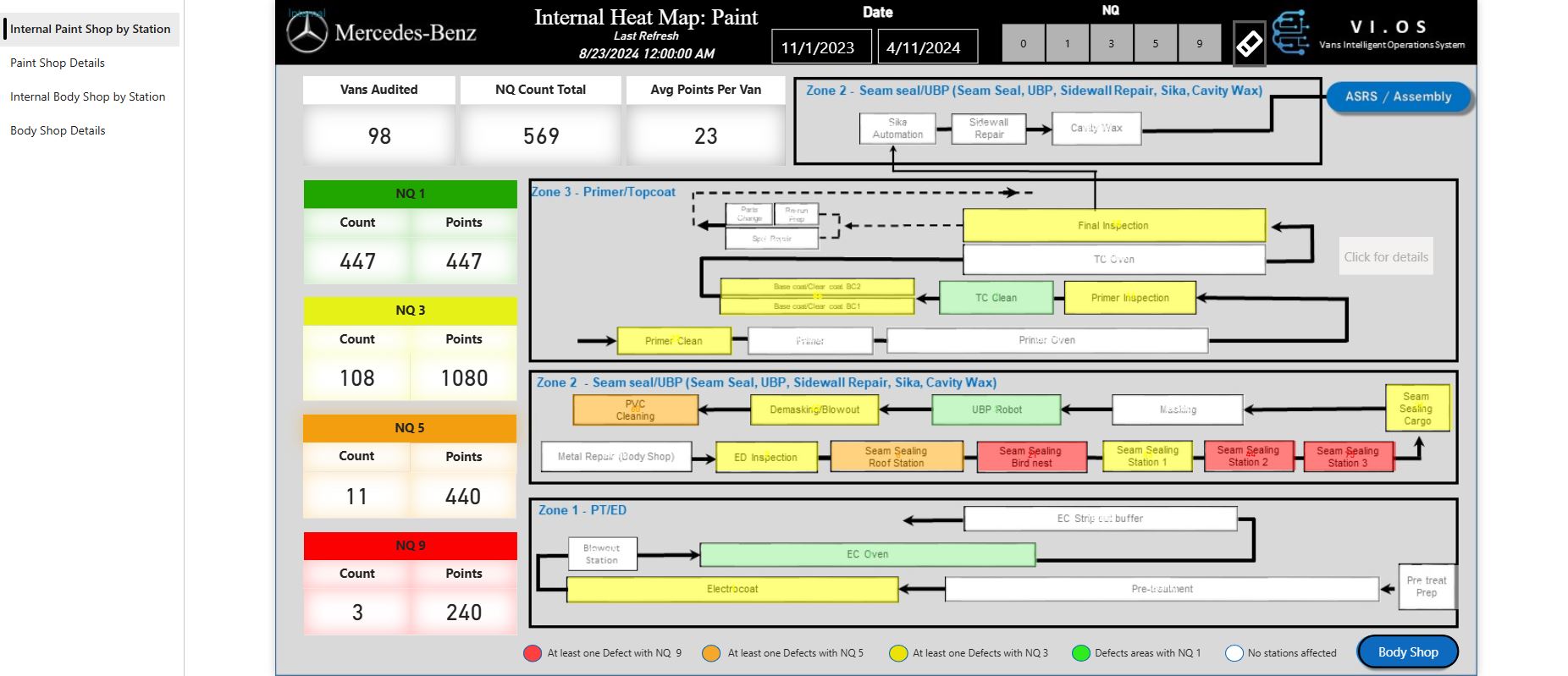The height and width of the screenshot is (676, 1568).
Task: Open the Paint Shop Details page
Action: click(x=58, y=63)
